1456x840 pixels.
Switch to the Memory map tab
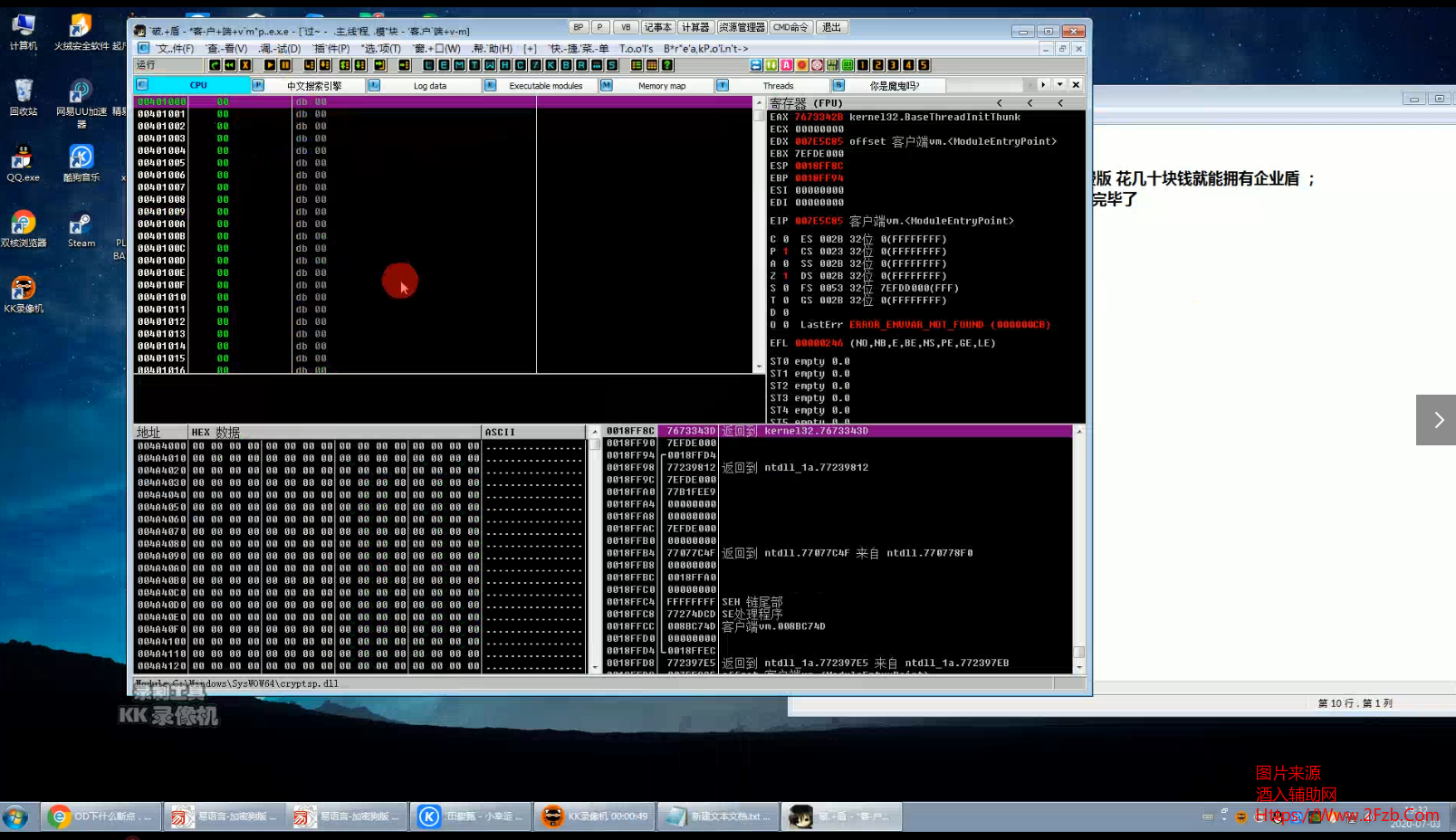pos(661,86)
